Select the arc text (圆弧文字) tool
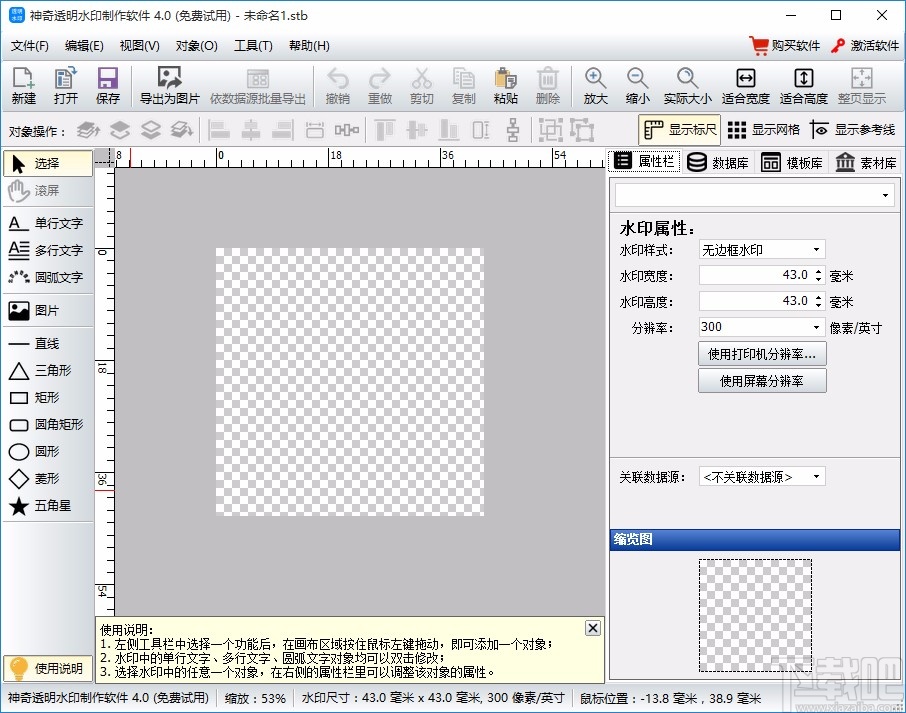906x713 pixels. (x=47, y=277)
